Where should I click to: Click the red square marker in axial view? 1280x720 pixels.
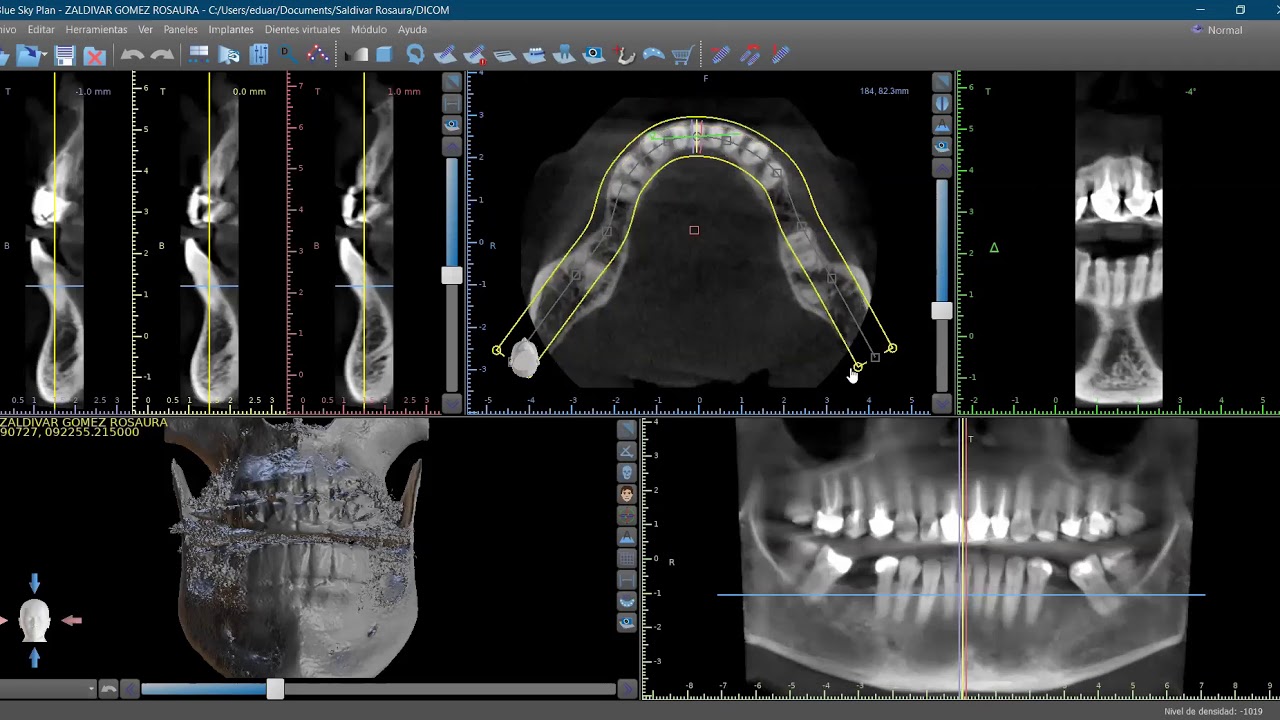[x=694, y=230]
